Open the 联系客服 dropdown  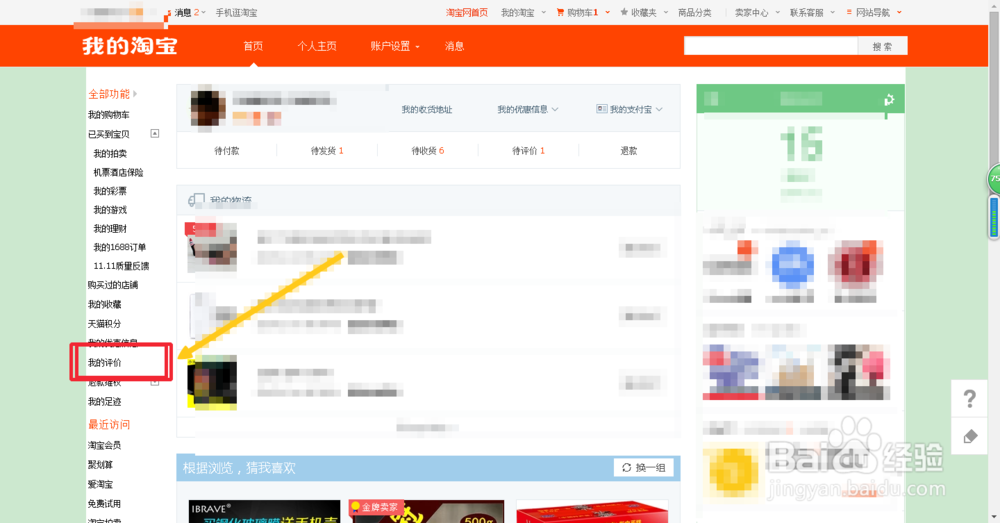(x=812, y=12)
